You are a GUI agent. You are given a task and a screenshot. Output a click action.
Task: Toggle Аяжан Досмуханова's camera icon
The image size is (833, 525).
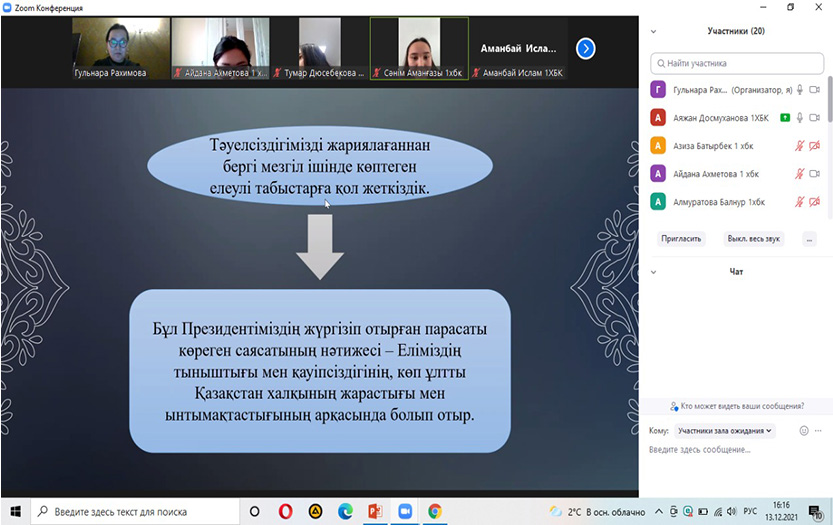(815, 118)
